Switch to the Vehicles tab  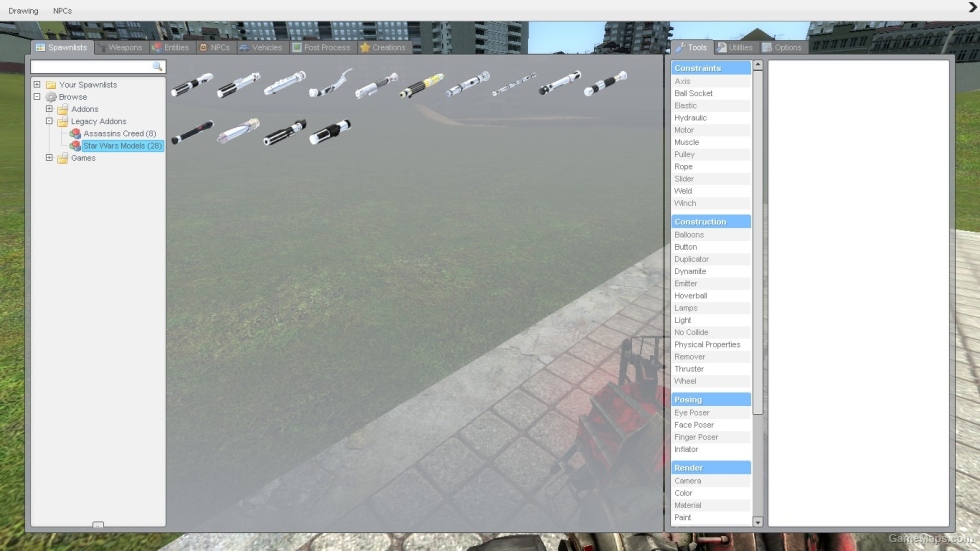(x=262, y=47)
